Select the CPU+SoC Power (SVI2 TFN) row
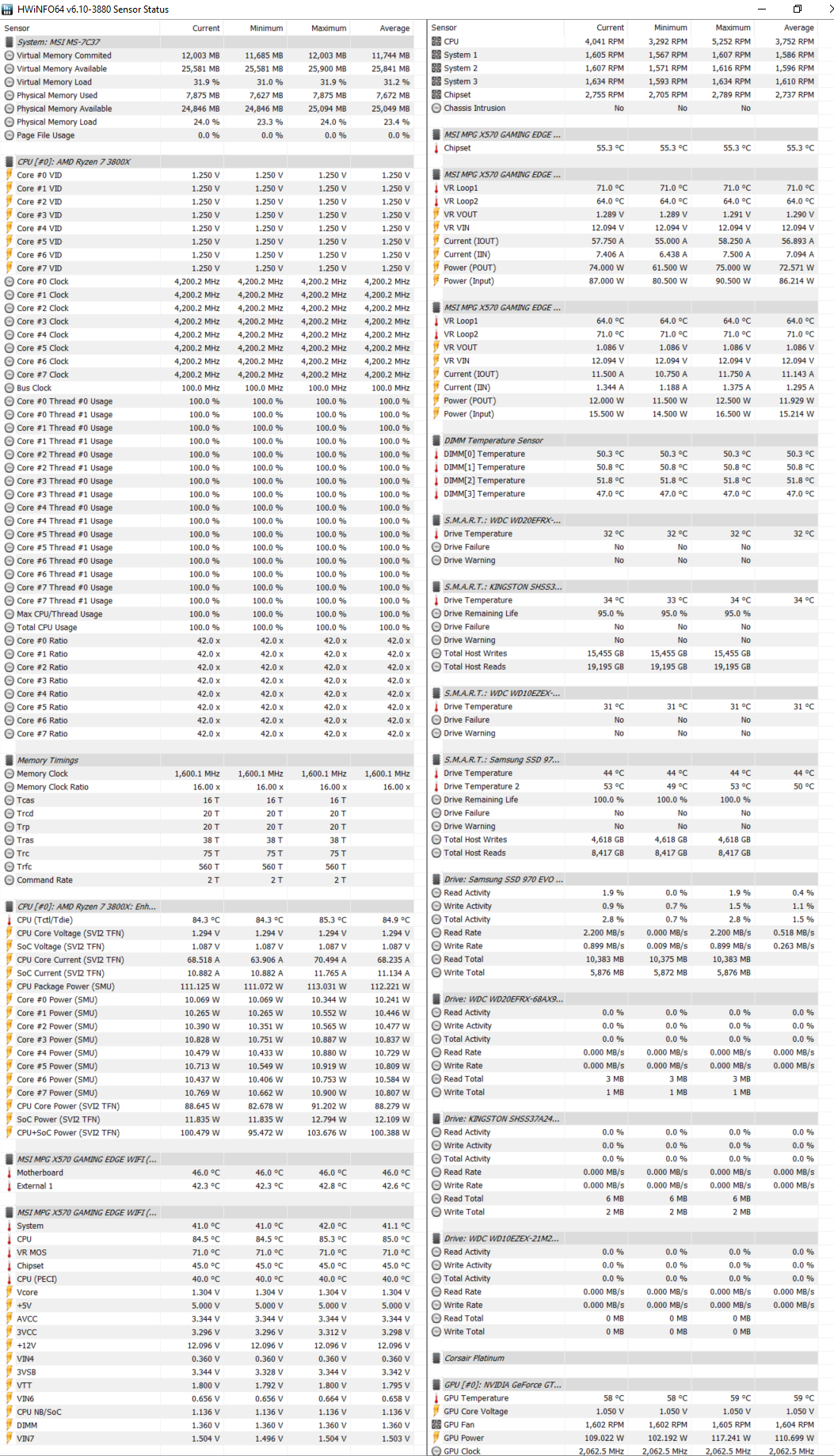This screenshot has width=834, height=1456. (208, 1133)
